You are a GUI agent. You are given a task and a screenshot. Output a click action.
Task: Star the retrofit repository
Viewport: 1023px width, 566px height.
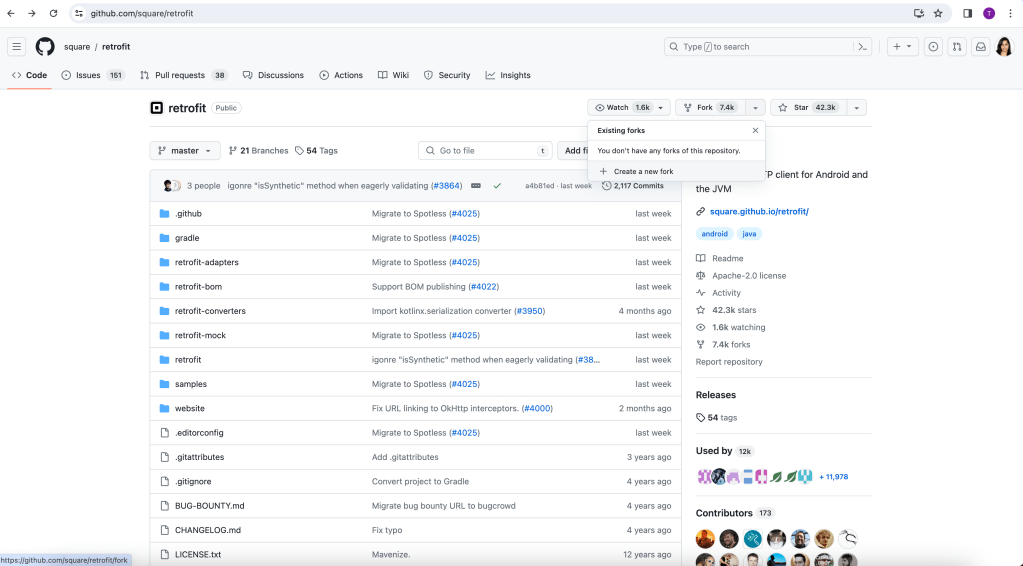[807, 107]
